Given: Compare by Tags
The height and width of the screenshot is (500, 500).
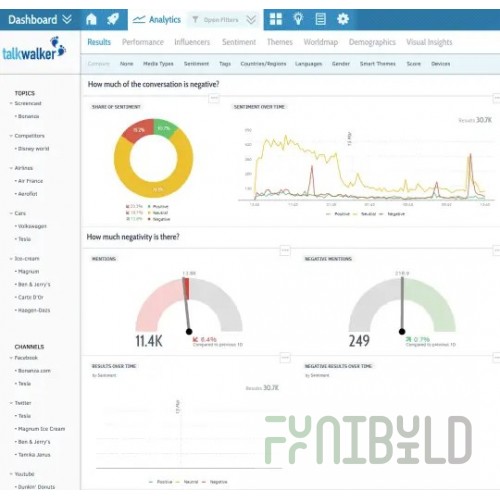Looking at the screenshot, I should pyautogui.click(x=225, y=64).
